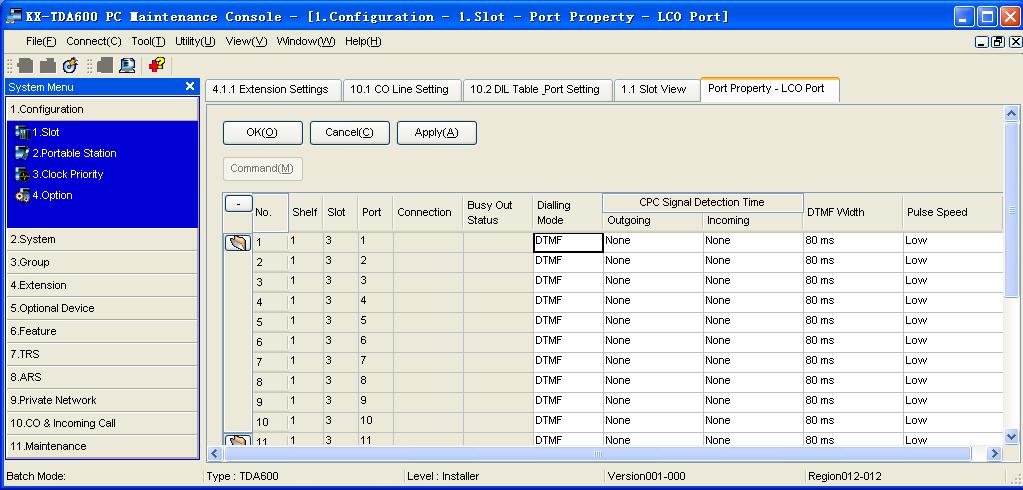Click the Busy Out Status cell in row 8
The image size is (1023, 490).
(498, 380)
